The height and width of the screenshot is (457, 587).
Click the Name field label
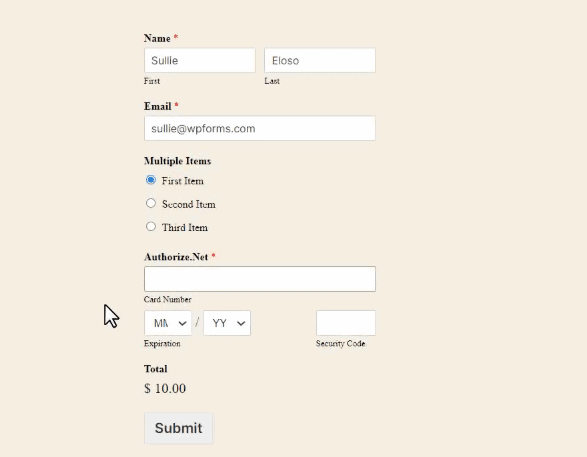[157, 38]
